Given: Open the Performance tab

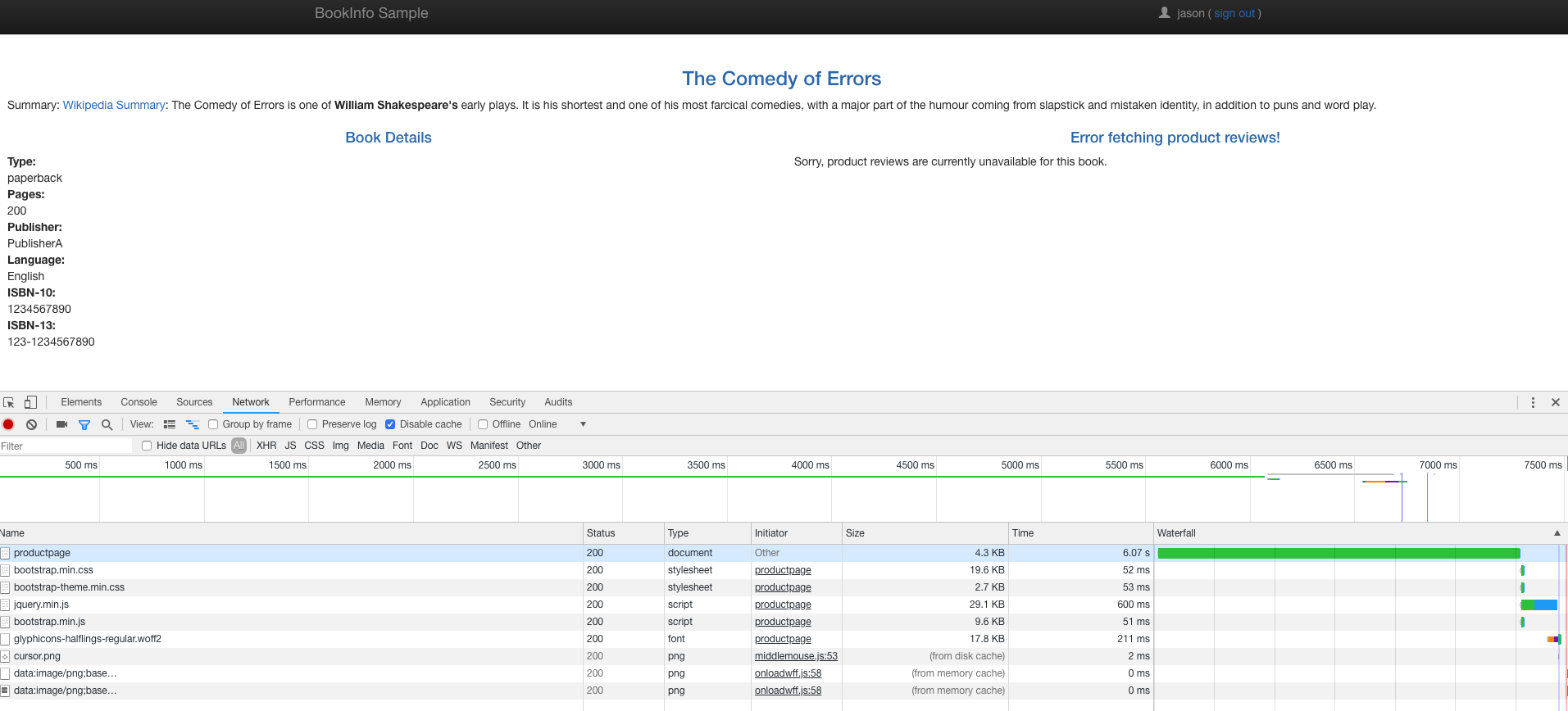Looking at the screenshot, I should 317,402.
